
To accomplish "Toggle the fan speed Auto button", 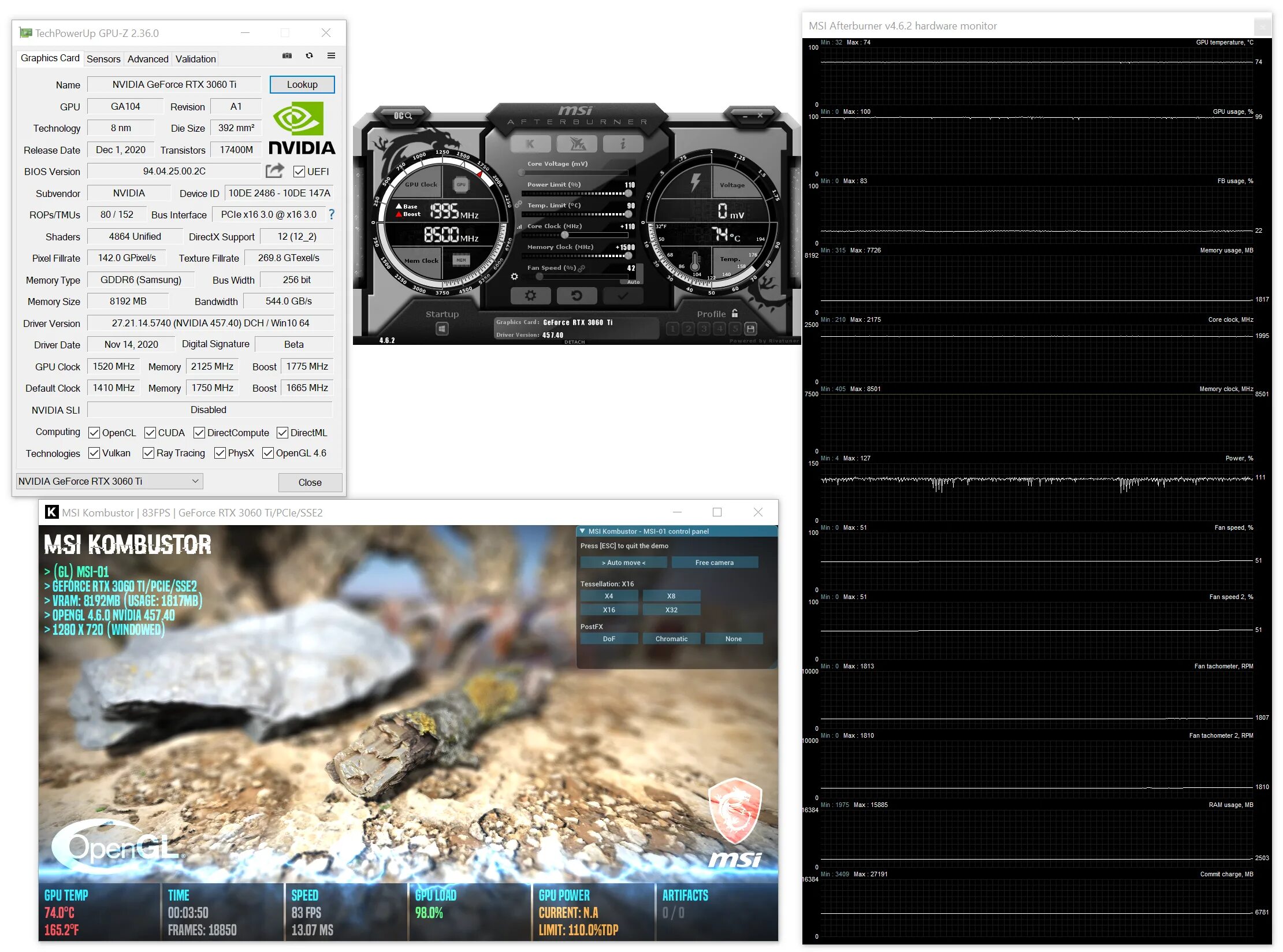I will [x=634, y=281].
